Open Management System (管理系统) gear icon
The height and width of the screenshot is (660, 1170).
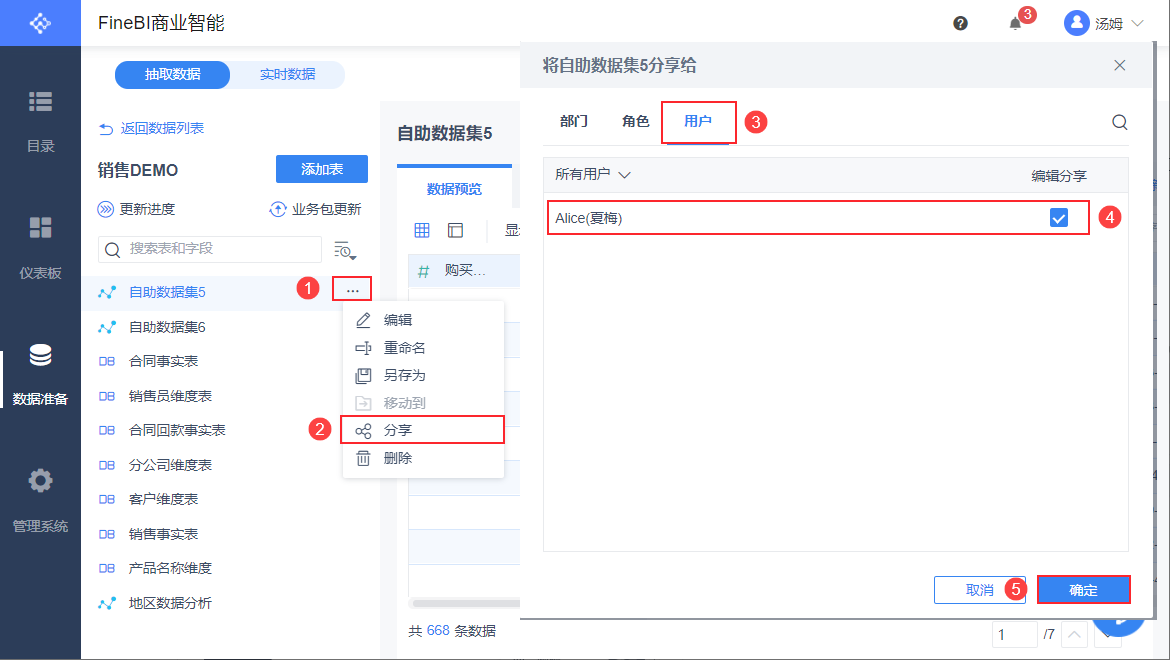(40, 497)
